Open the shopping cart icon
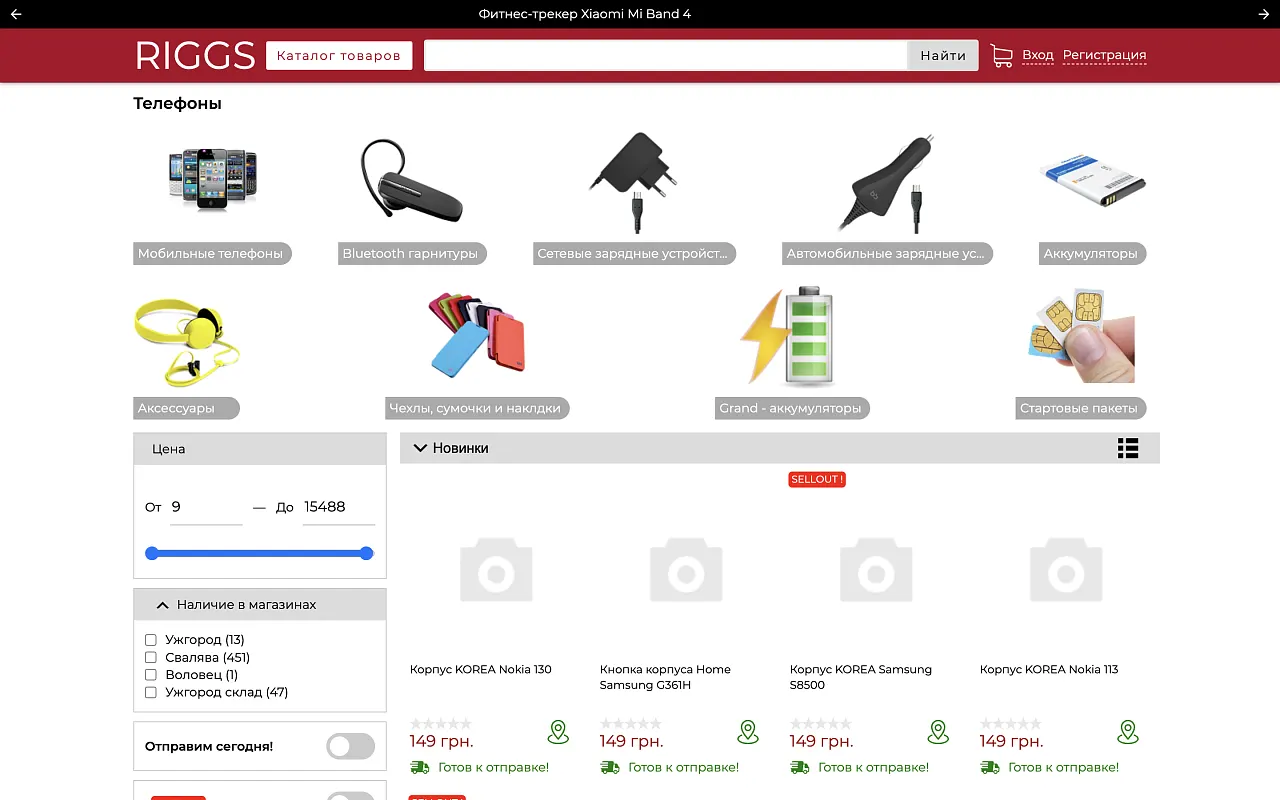This screenshot has height=800, width=1280. pyautogui.click(x=1001, y=56)
